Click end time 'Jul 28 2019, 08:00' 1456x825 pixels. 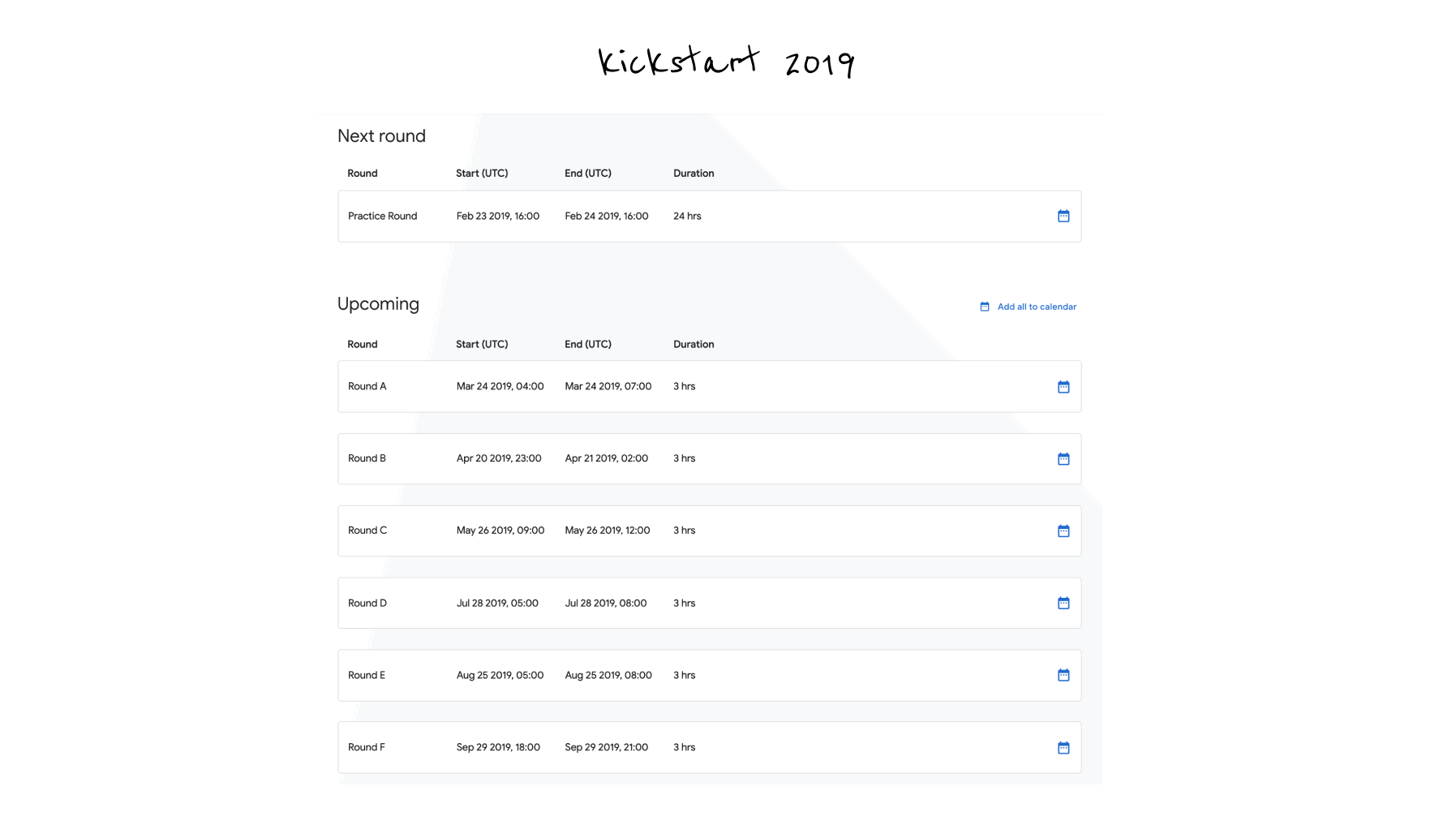tap(606, 603)
